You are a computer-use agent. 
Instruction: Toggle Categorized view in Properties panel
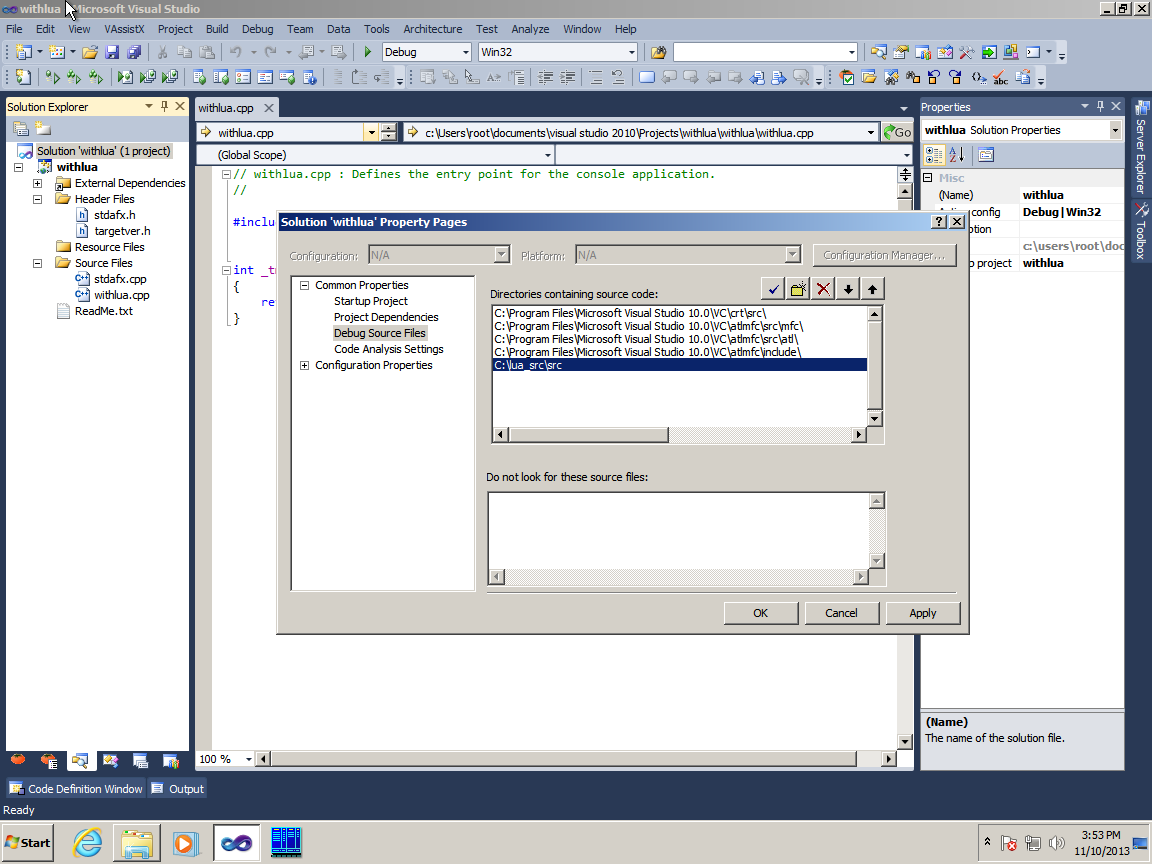point(934,154)
